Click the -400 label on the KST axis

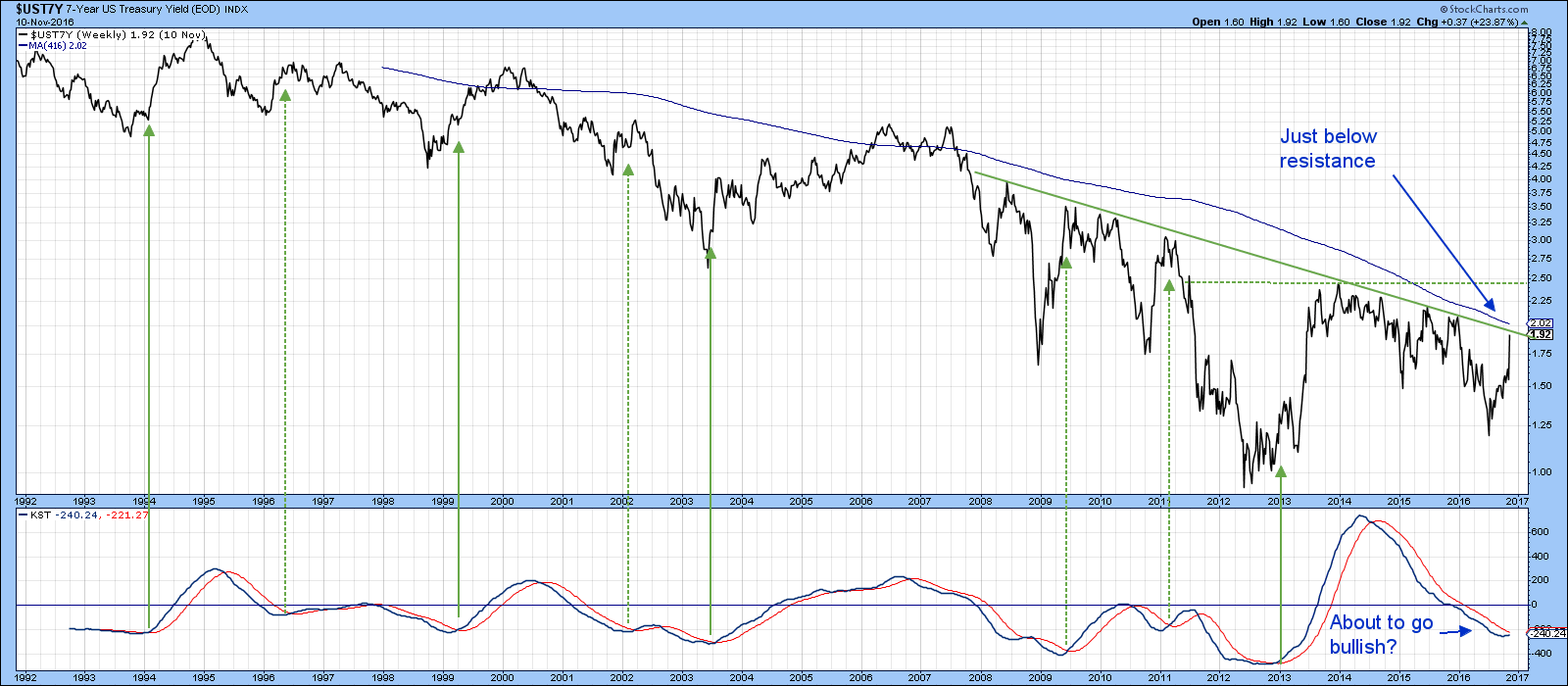coord(1543,653)
